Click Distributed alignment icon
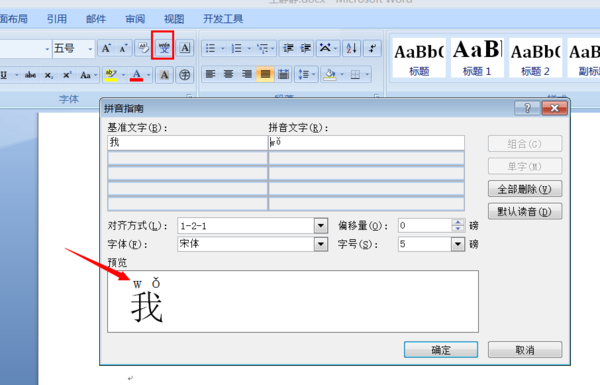Image resolution: width=600 pixels, height=385 pixels. (284, 74)
